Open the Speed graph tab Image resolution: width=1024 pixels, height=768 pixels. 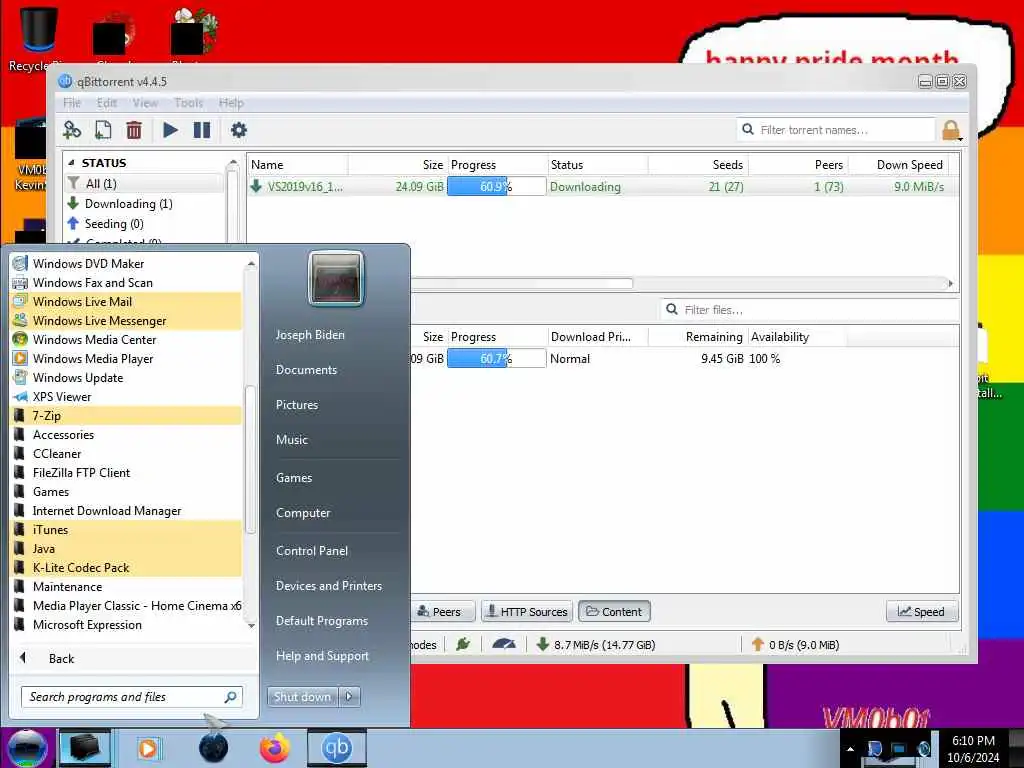click(x=921, y=612)
